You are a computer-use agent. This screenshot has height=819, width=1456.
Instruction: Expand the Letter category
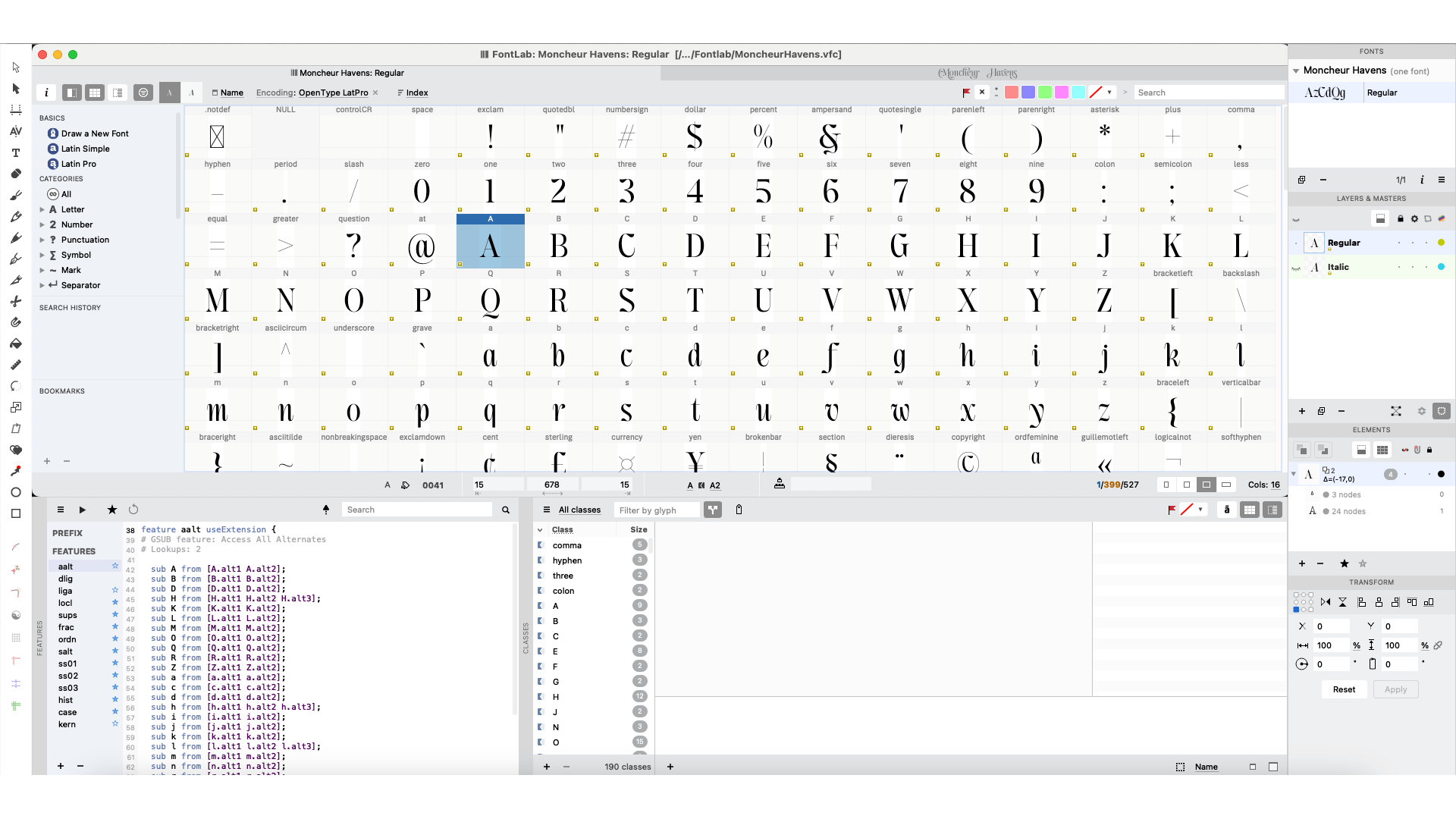tap(42, 209)
